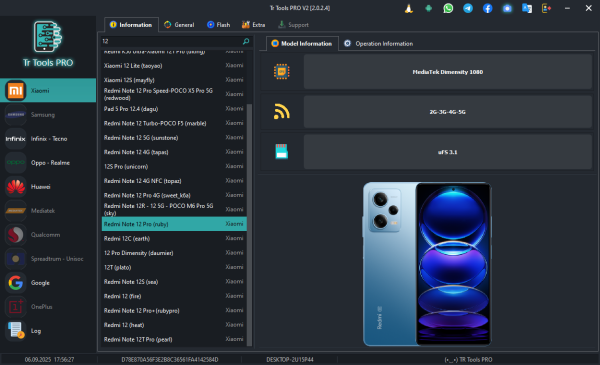
Task: Open the Qualcomm section
Action: 48,235
